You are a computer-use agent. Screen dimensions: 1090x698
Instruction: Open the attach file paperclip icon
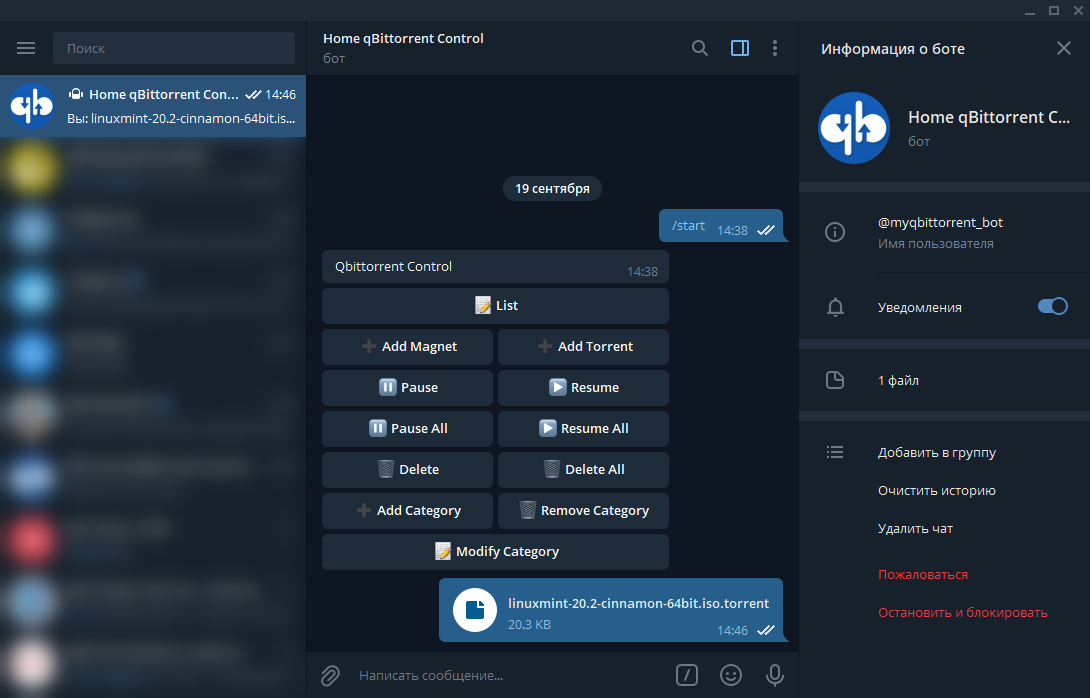click(x=330, y=675)
